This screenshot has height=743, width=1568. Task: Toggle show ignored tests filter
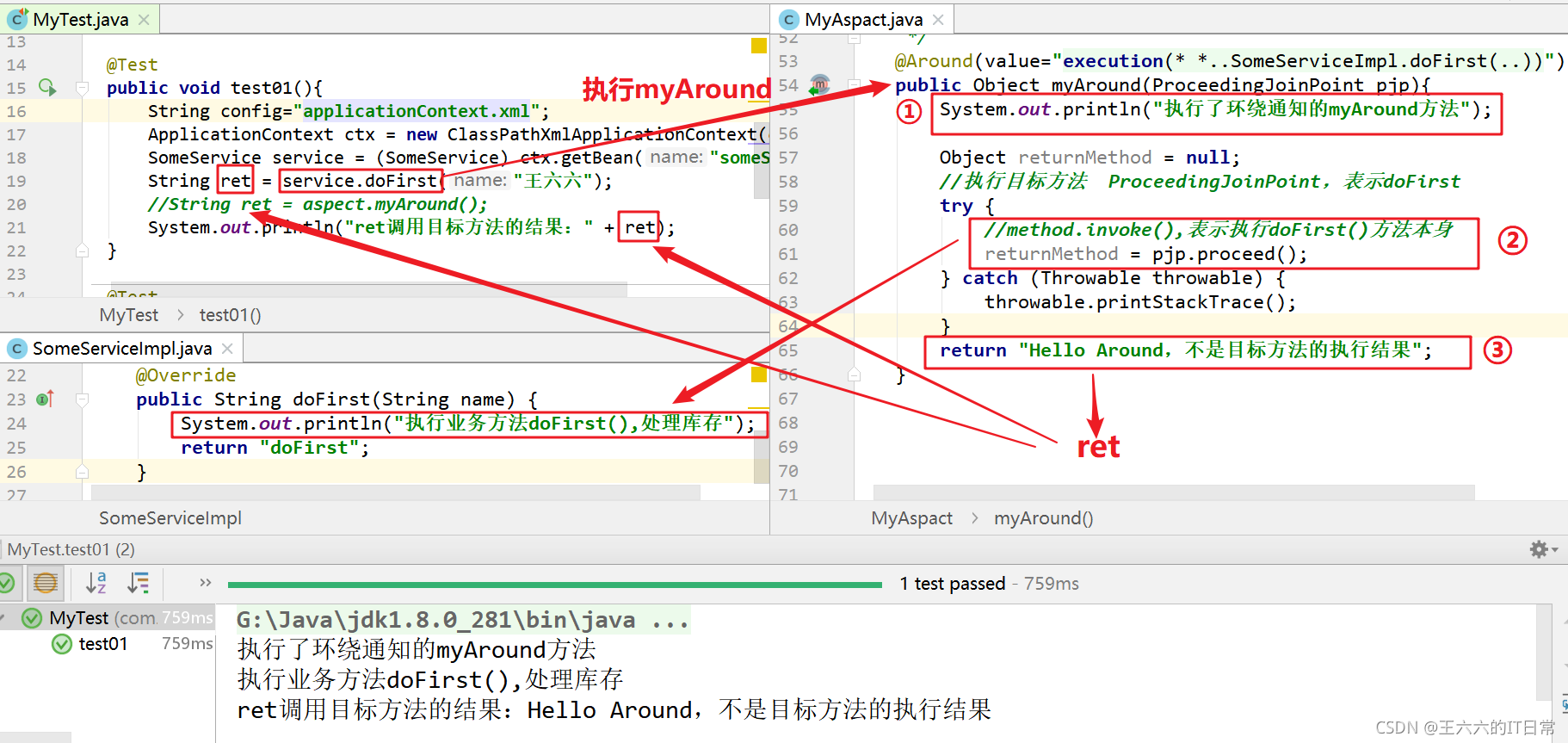point(46,583)
